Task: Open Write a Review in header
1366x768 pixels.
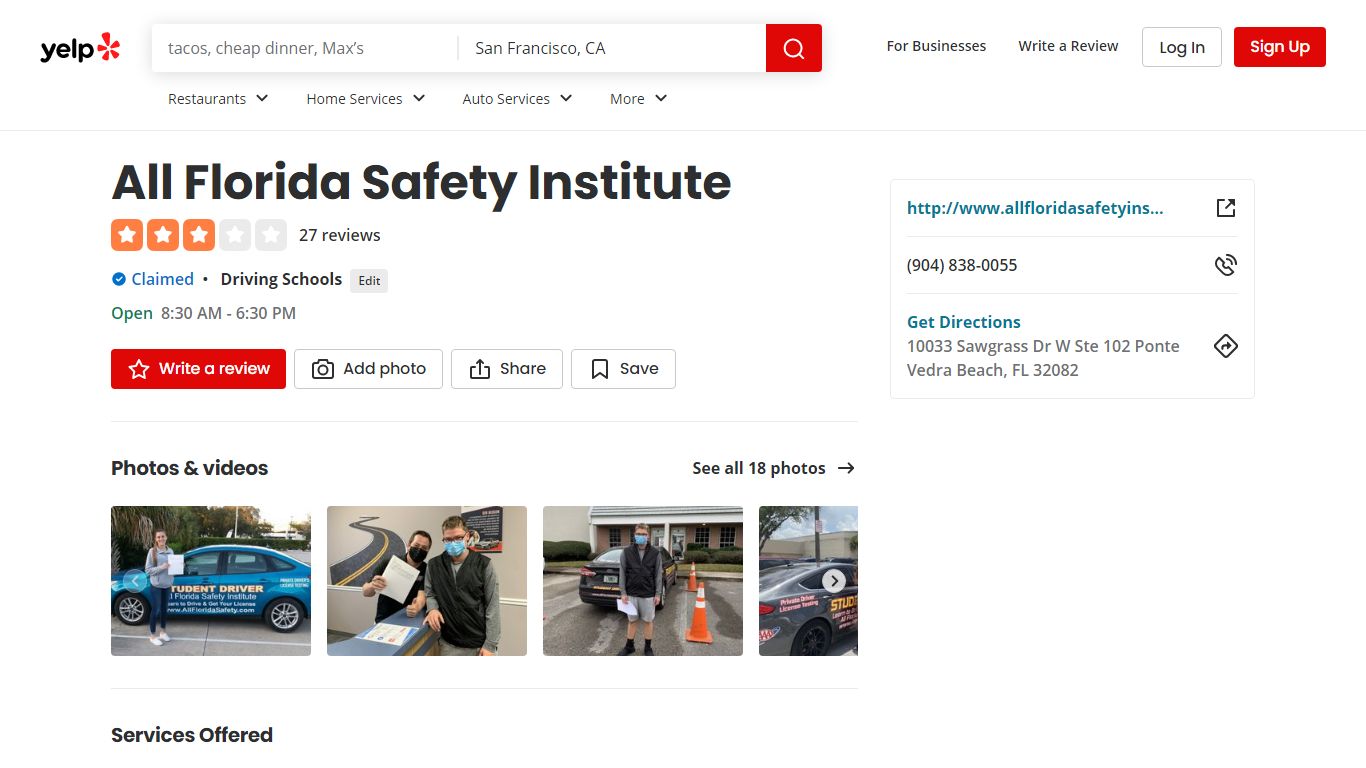Action: [x=1068, y=46]
